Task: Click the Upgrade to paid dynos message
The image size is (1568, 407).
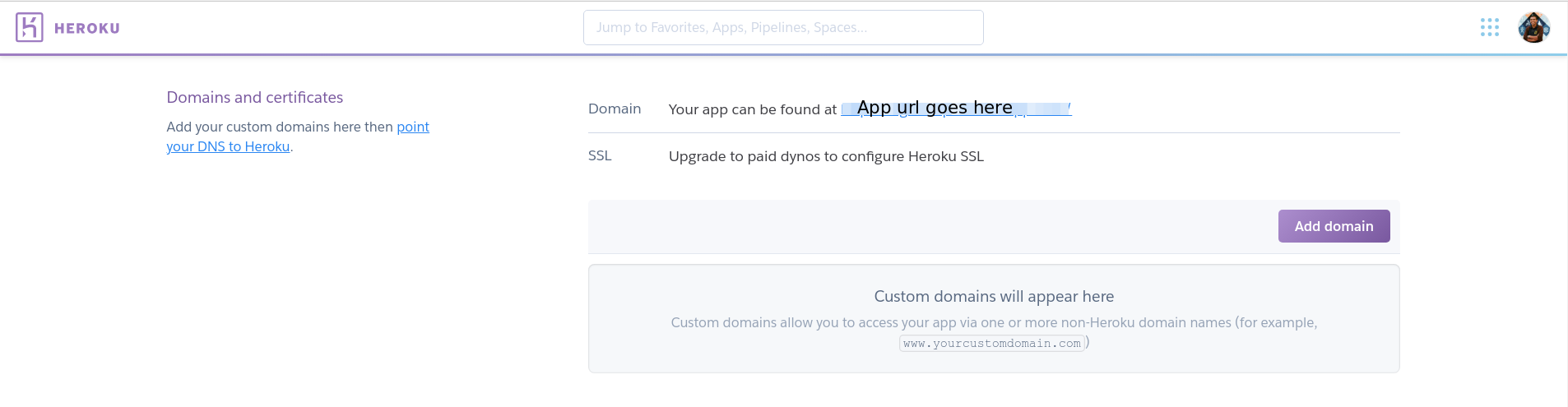Action: pyautogui.click(x=826, y=157)
